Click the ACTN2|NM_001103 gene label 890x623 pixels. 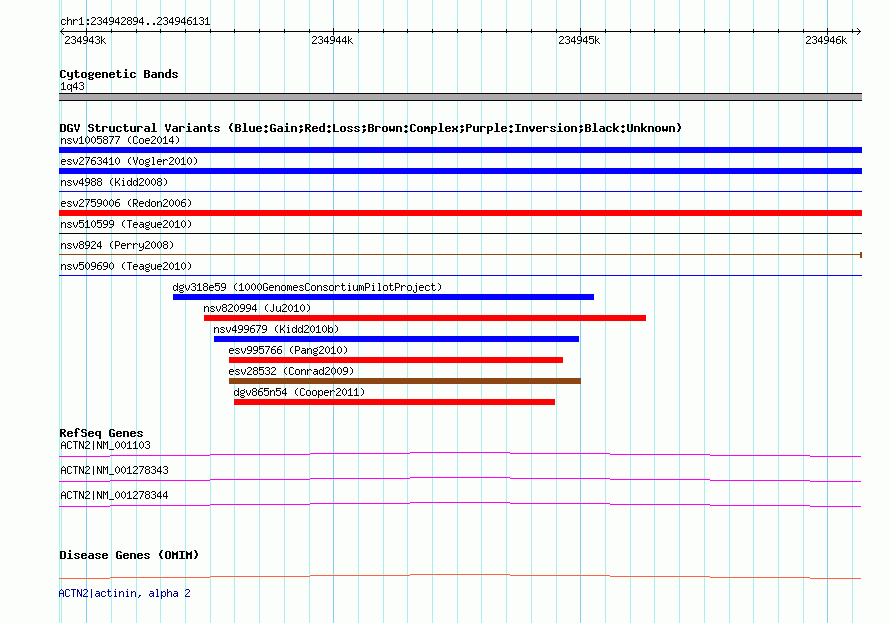[106, 445]
